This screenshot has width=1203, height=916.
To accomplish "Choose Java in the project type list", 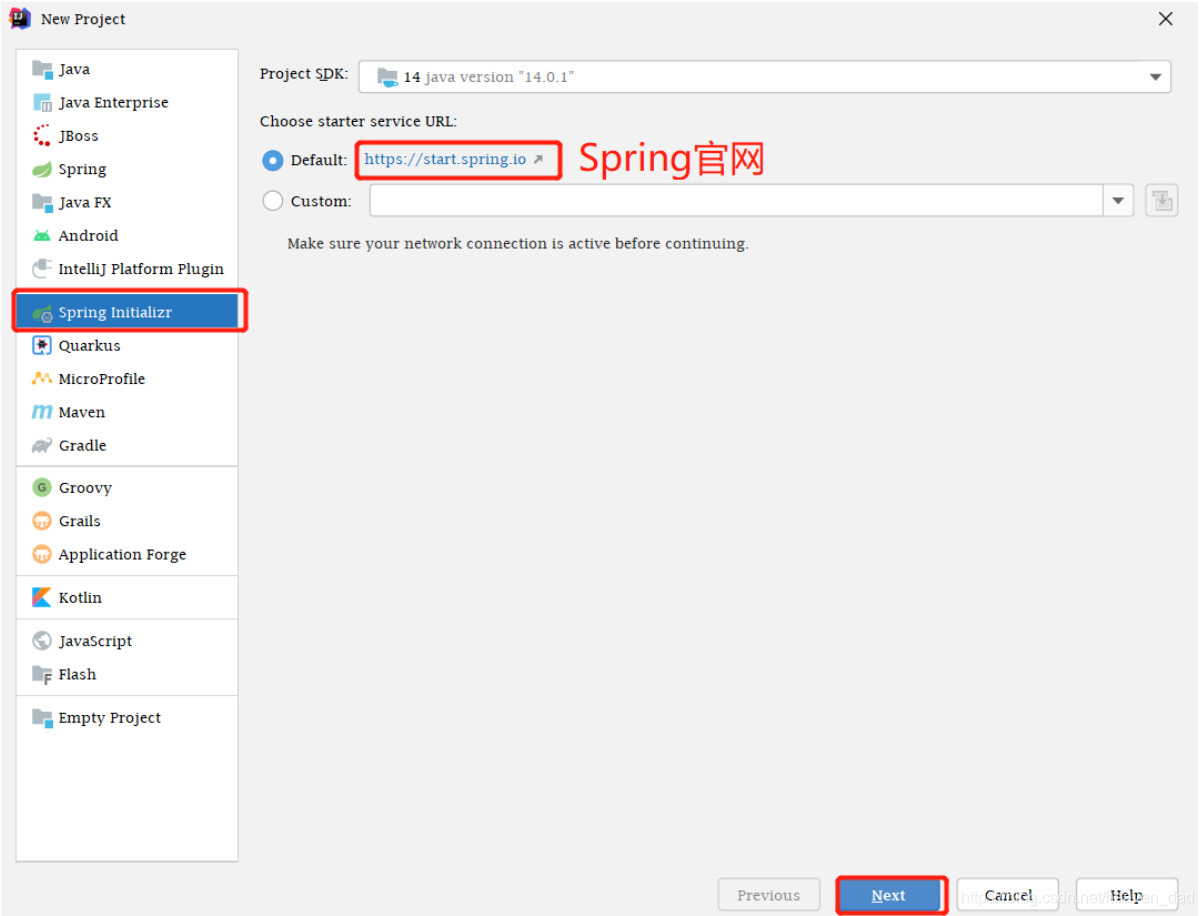I will pyautogui.click(x=127, y=69).
